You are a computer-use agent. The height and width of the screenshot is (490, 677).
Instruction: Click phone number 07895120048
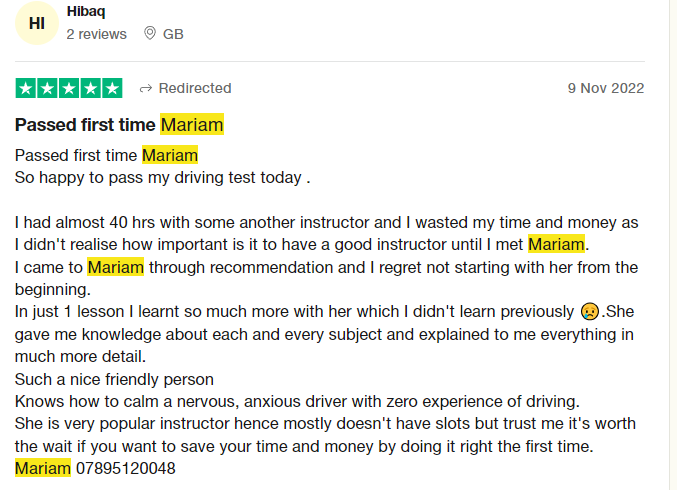126,468
